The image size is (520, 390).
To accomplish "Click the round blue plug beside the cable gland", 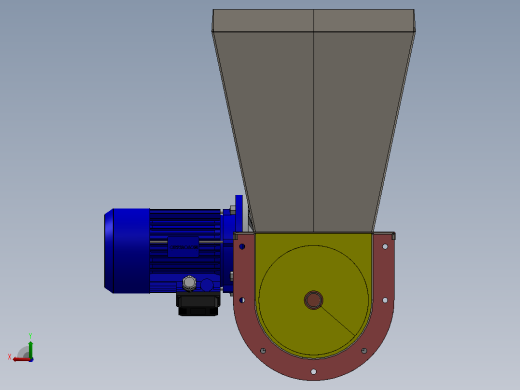I will pyautogui.click(x=207, y=285).
